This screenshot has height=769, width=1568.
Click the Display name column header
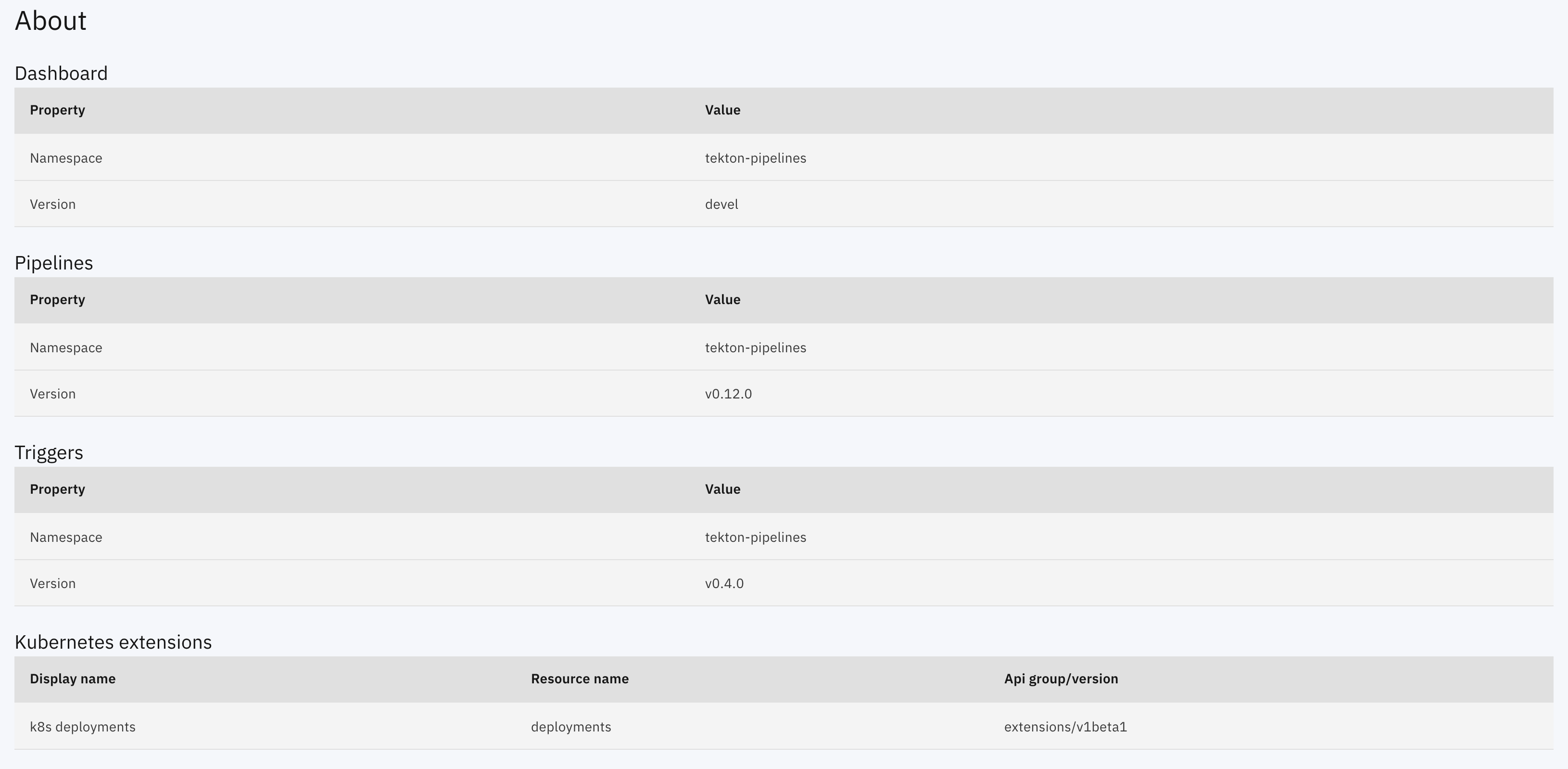tap(73, 679)
